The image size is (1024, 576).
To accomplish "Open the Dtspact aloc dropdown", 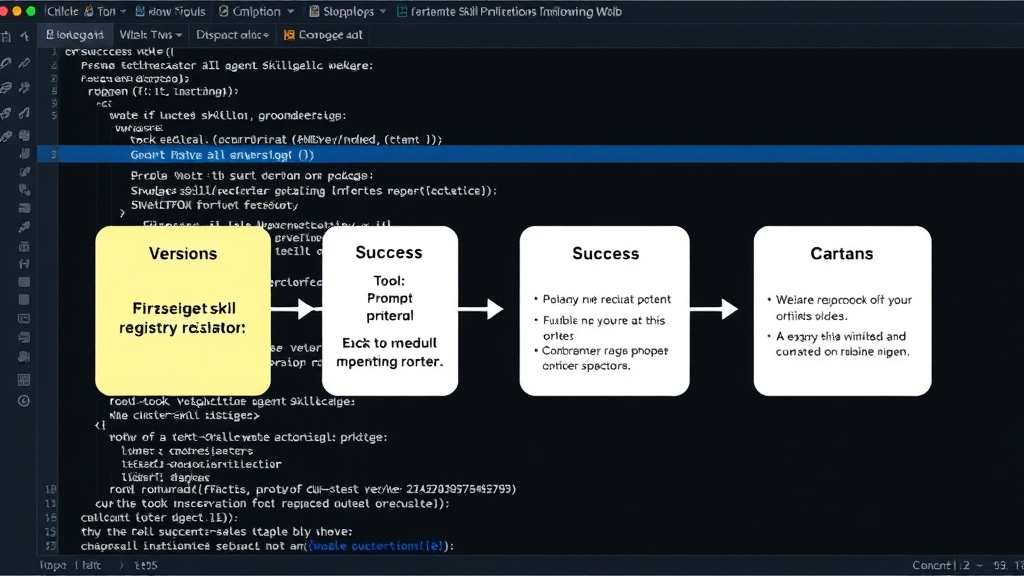I will [266, 35].
